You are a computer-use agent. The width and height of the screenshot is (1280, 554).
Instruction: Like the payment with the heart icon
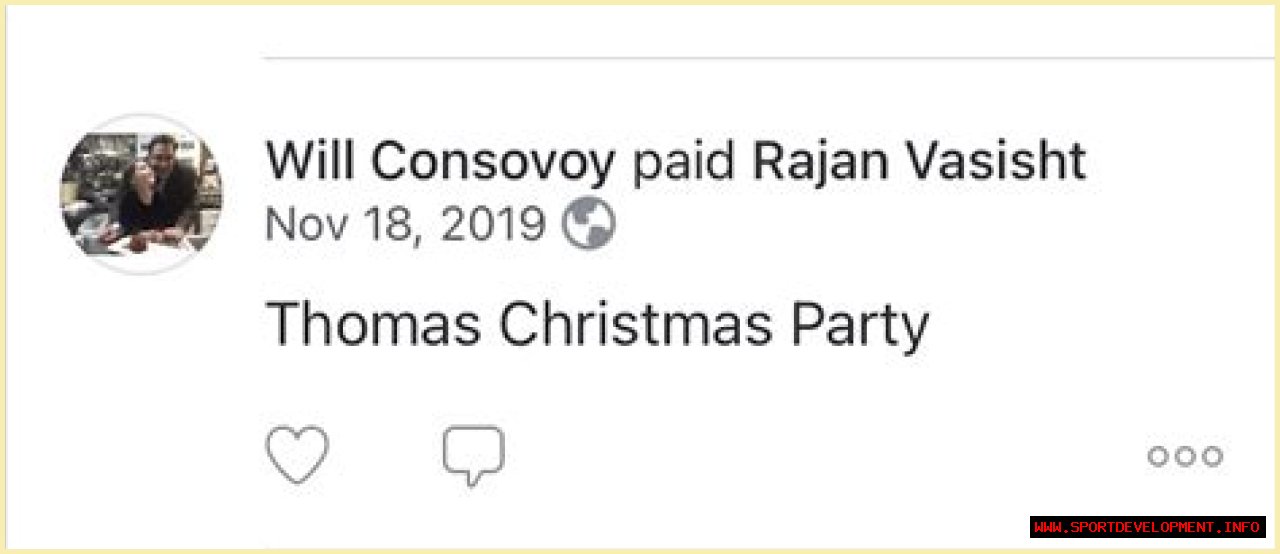297,454
